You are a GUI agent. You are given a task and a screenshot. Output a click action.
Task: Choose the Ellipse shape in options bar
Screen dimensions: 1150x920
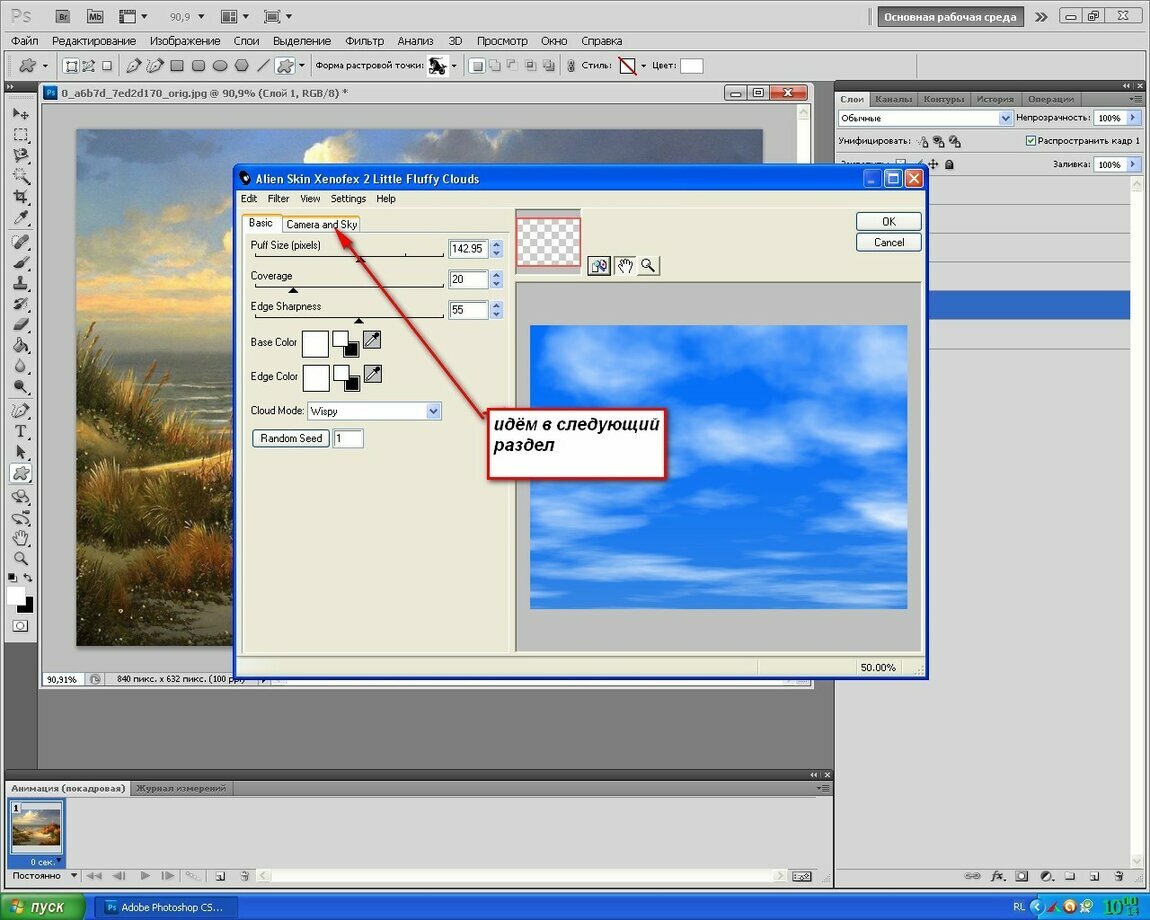click(x=219, y=65)
